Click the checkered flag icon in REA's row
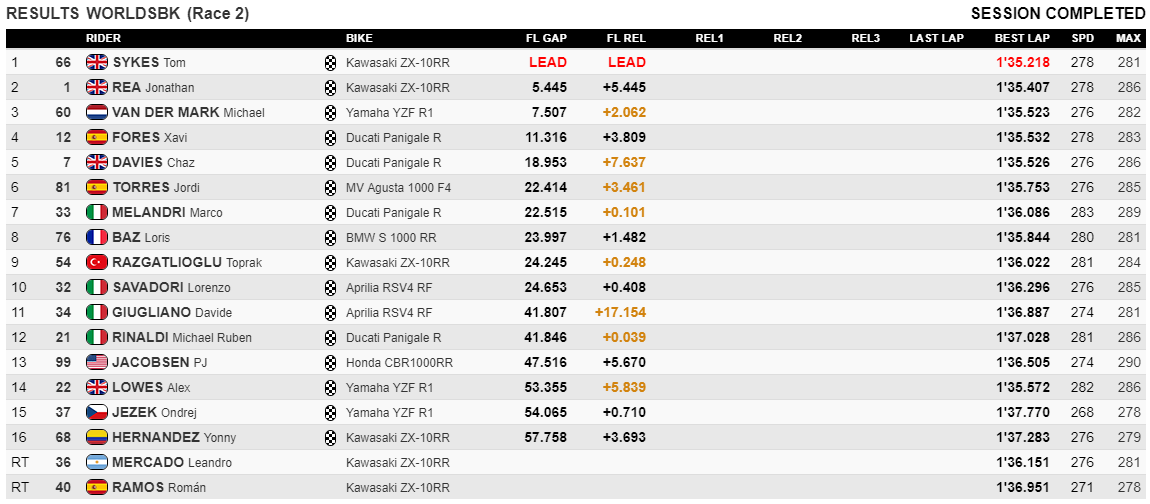The image size is (1150, 504). point(330,87)
